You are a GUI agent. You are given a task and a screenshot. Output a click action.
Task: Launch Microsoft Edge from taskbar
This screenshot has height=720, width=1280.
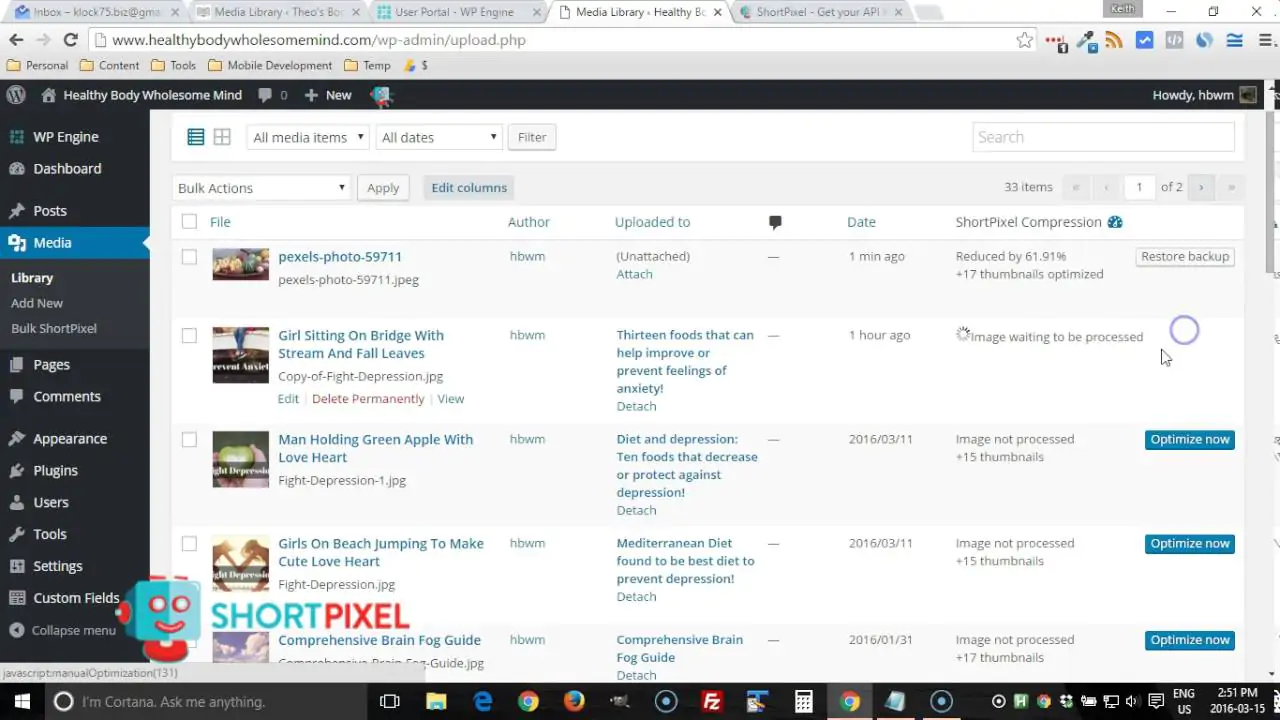coord(483,701)
